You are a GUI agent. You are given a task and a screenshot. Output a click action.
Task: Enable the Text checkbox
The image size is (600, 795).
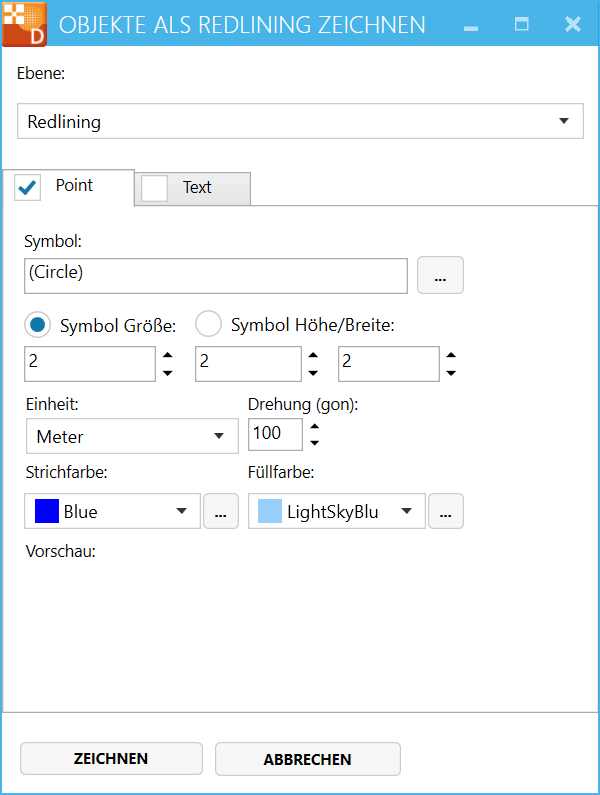tap(155, 188)
